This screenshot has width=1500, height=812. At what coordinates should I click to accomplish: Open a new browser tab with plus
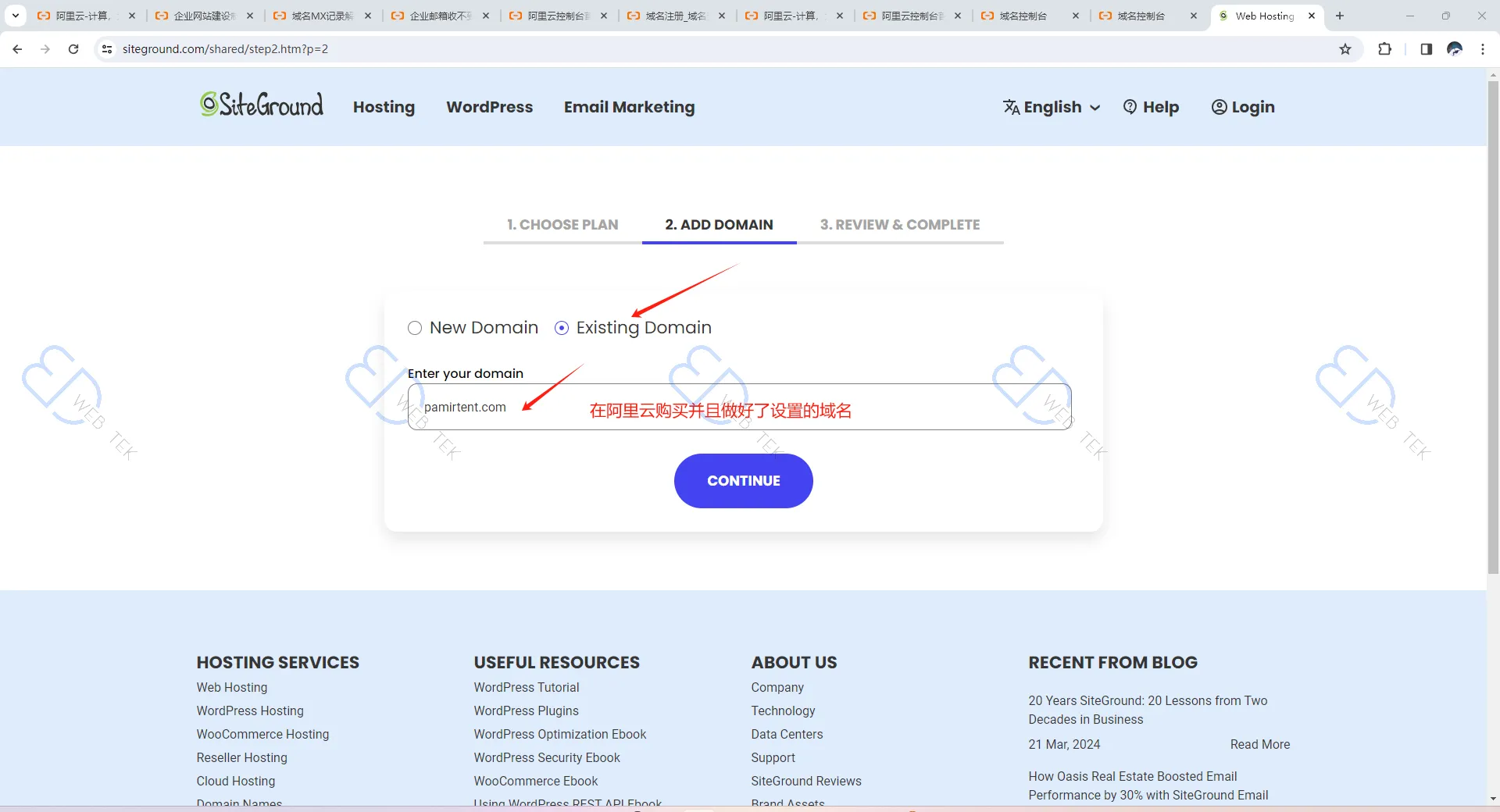point(1340,16)
